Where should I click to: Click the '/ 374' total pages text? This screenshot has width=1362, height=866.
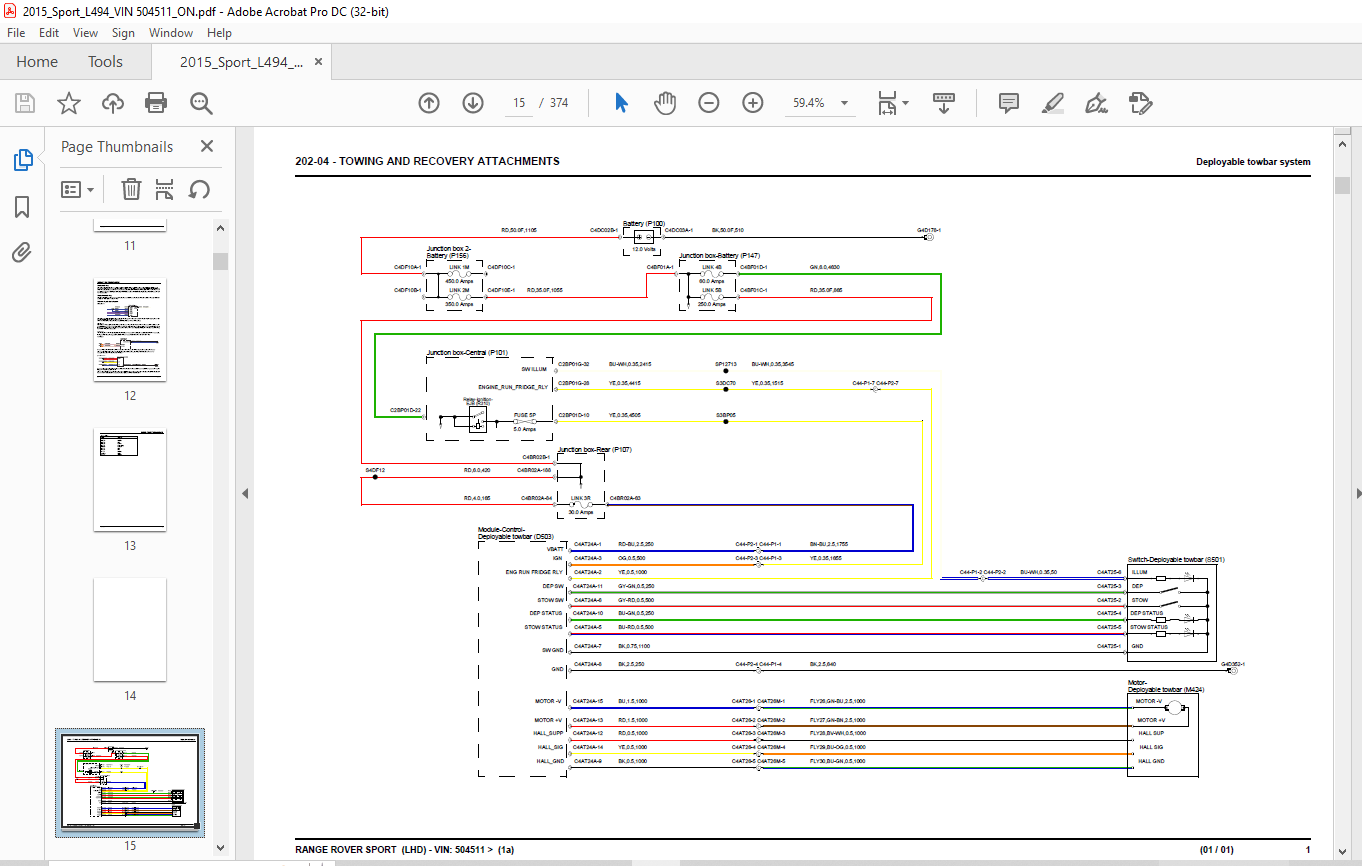[553, 103]
